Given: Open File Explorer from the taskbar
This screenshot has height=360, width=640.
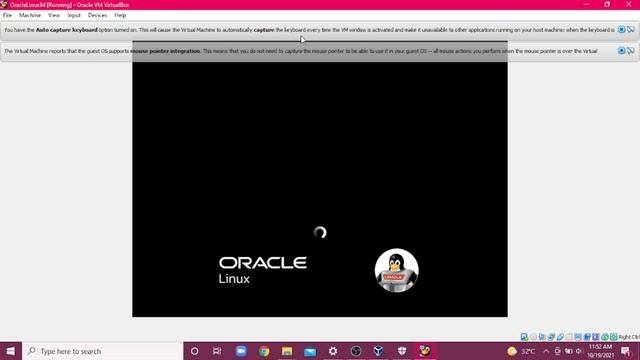Looking at the screenshot, I should click(x=287, y=351).
